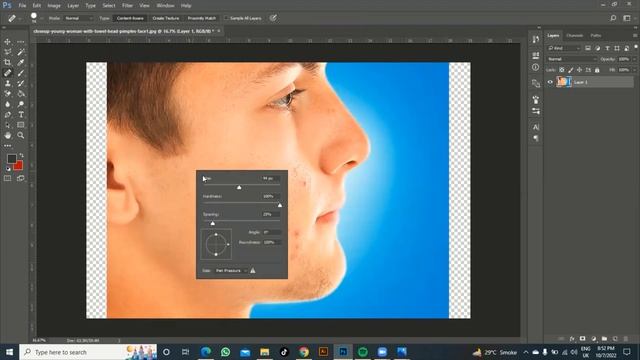Open the healing Mode Normal dropdown

tap(79, 18)
